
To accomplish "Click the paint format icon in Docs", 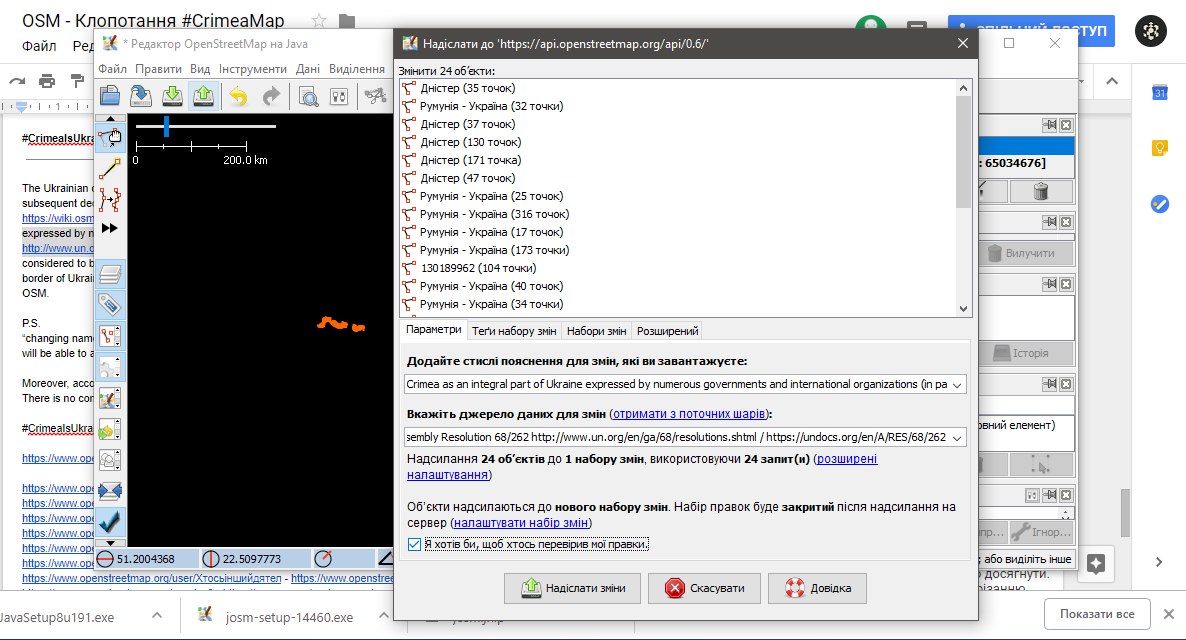I will [x=76, y=81].
